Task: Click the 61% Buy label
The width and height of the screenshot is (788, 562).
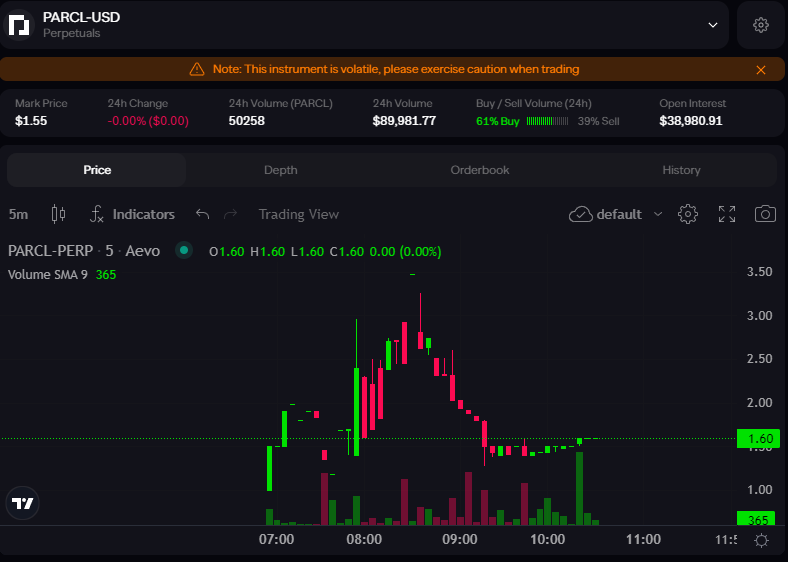Action: 498,121
